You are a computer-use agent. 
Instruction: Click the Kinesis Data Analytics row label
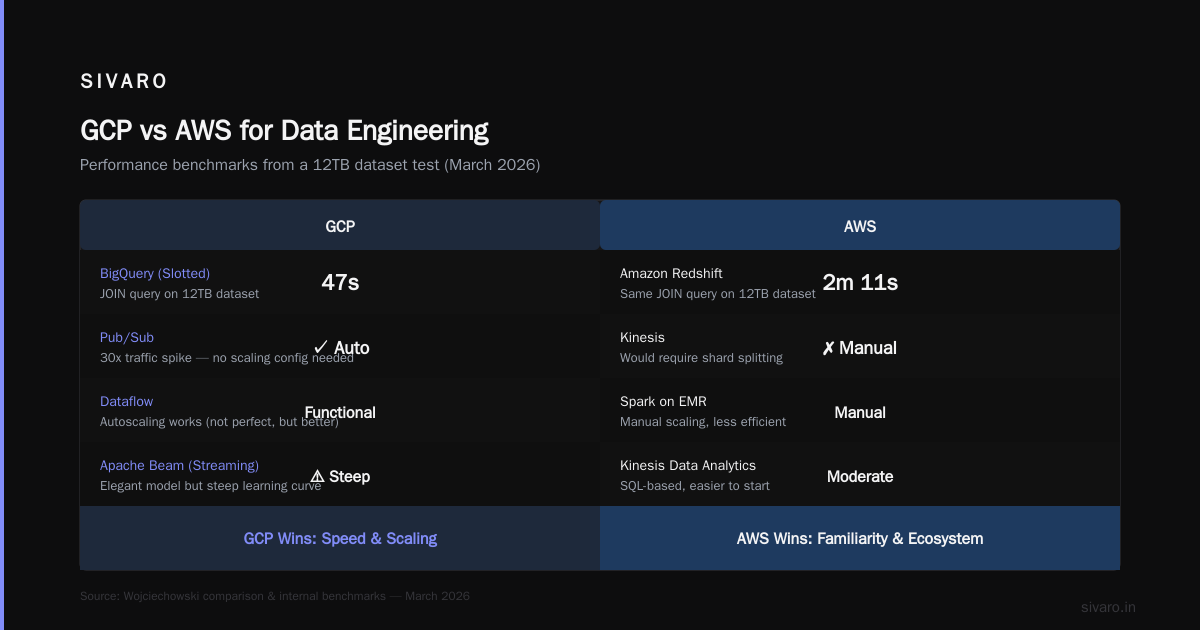688,465
